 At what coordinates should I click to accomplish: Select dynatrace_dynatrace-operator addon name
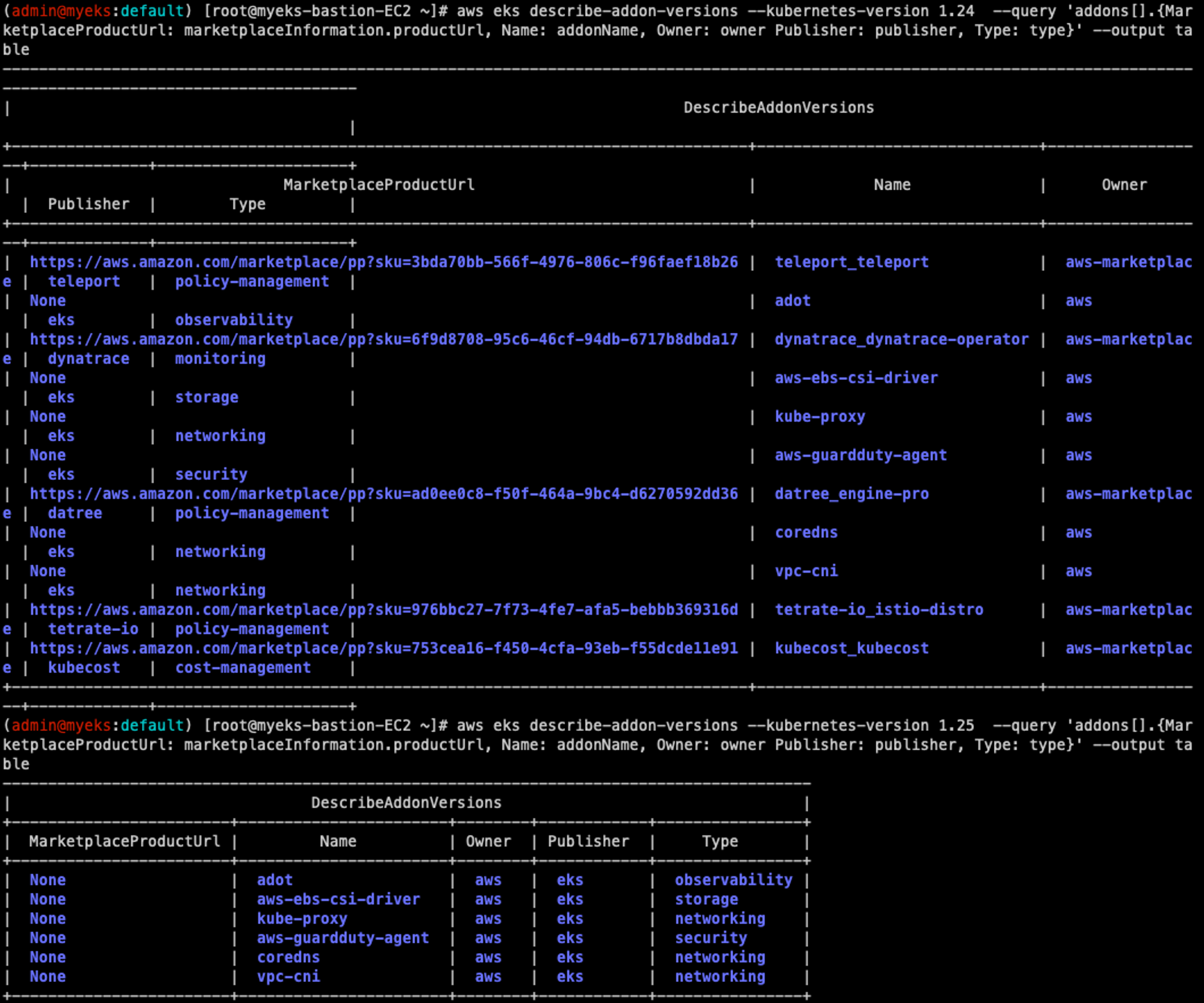click(901, 340)
